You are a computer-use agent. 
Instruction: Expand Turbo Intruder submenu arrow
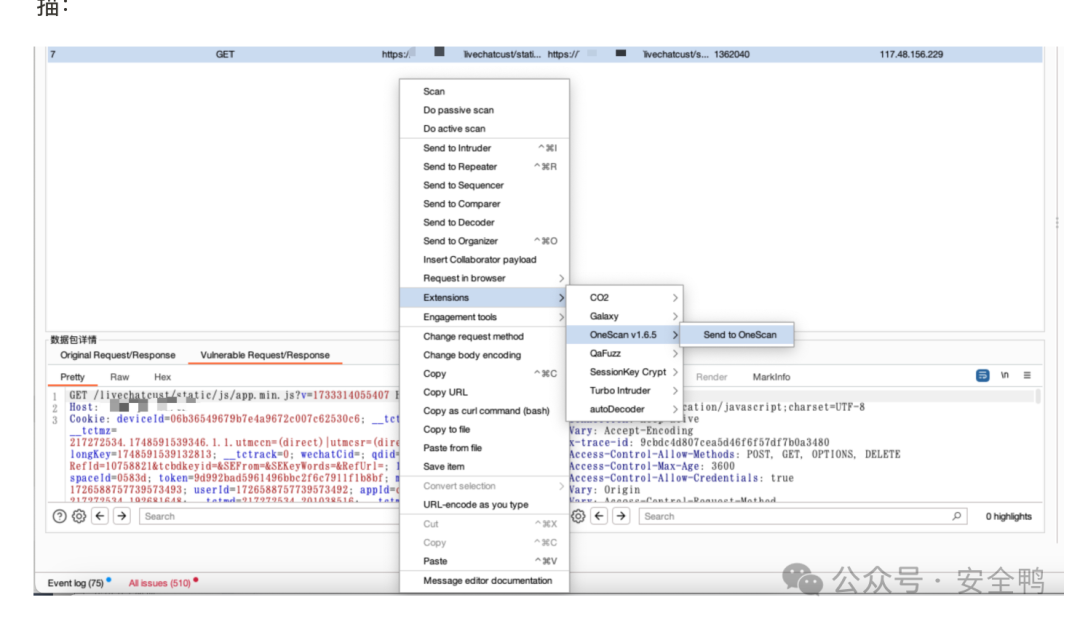coord(675,391)
